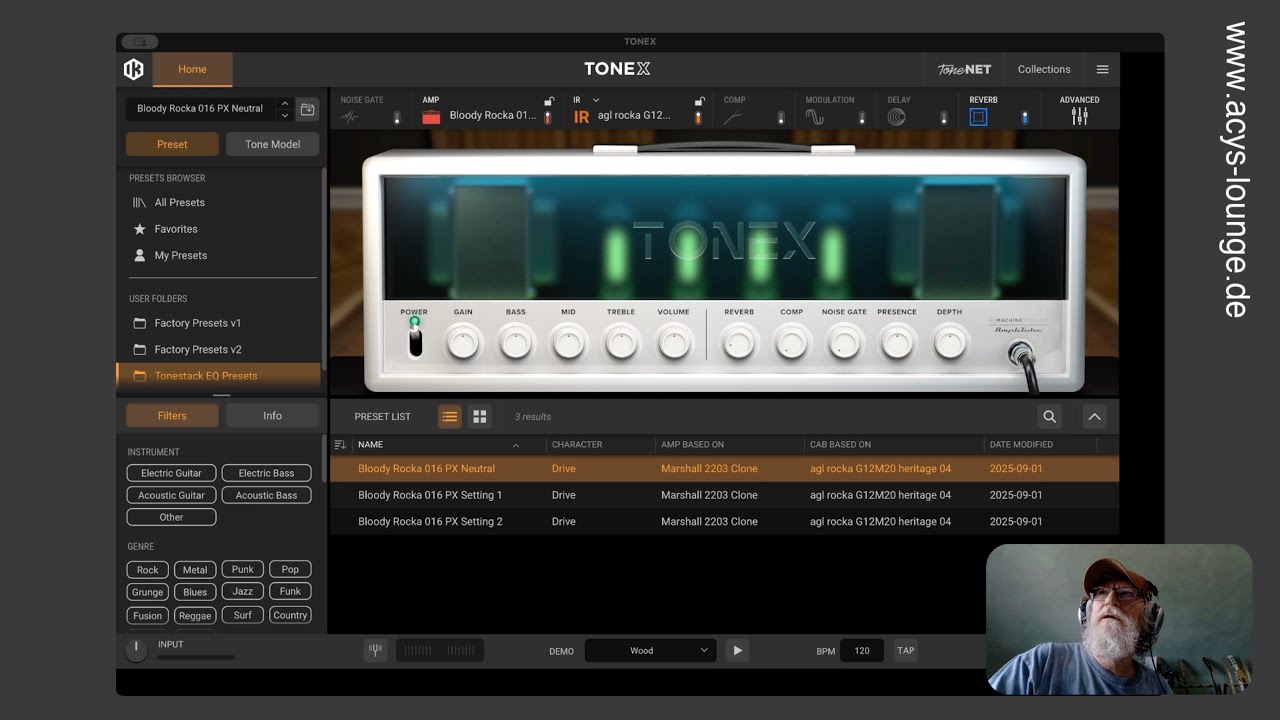Flip the amp POWER switch

[x=415, y=343]
